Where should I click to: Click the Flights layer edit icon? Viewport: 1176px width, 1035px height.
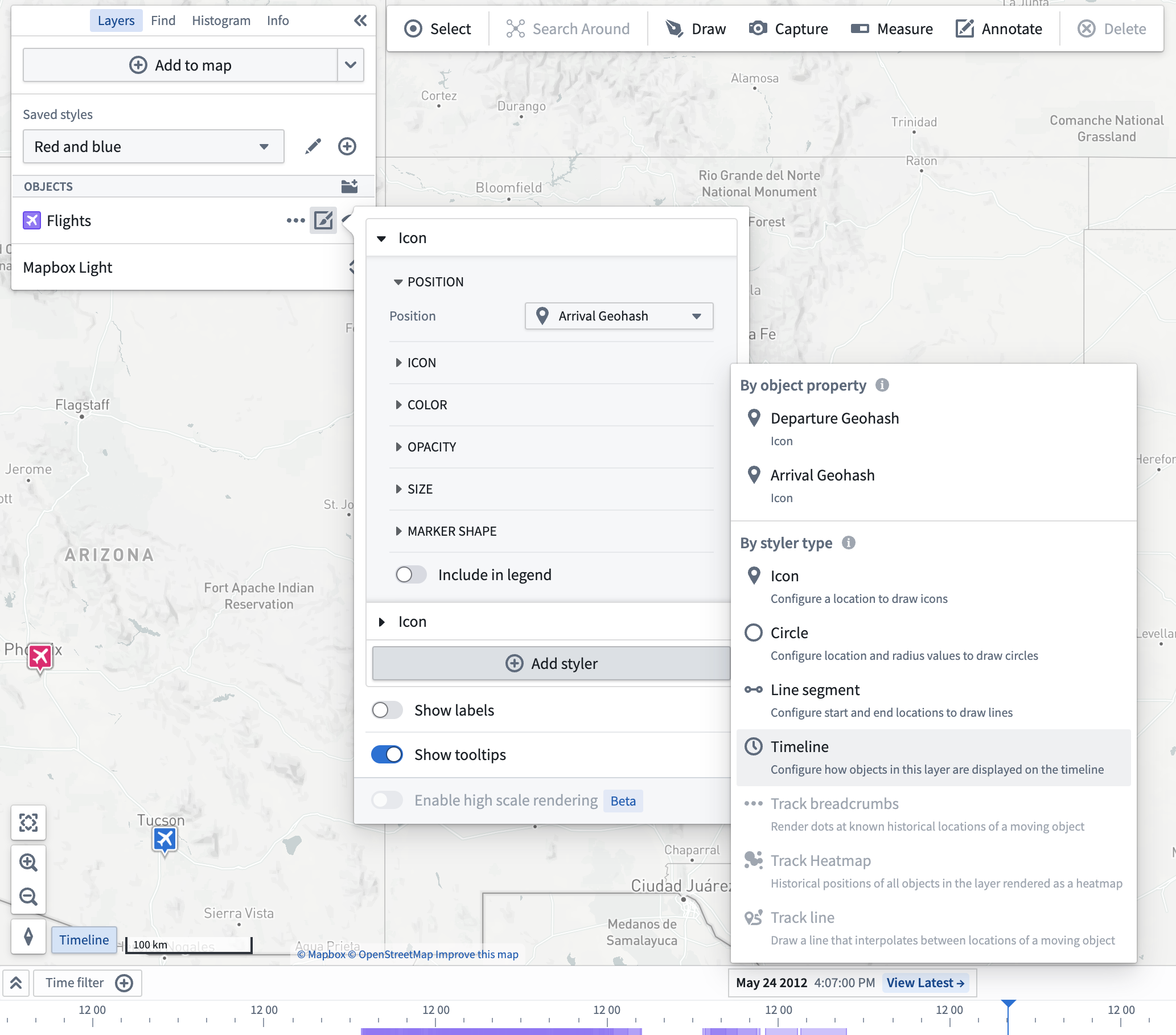click(x=323, y=220)
